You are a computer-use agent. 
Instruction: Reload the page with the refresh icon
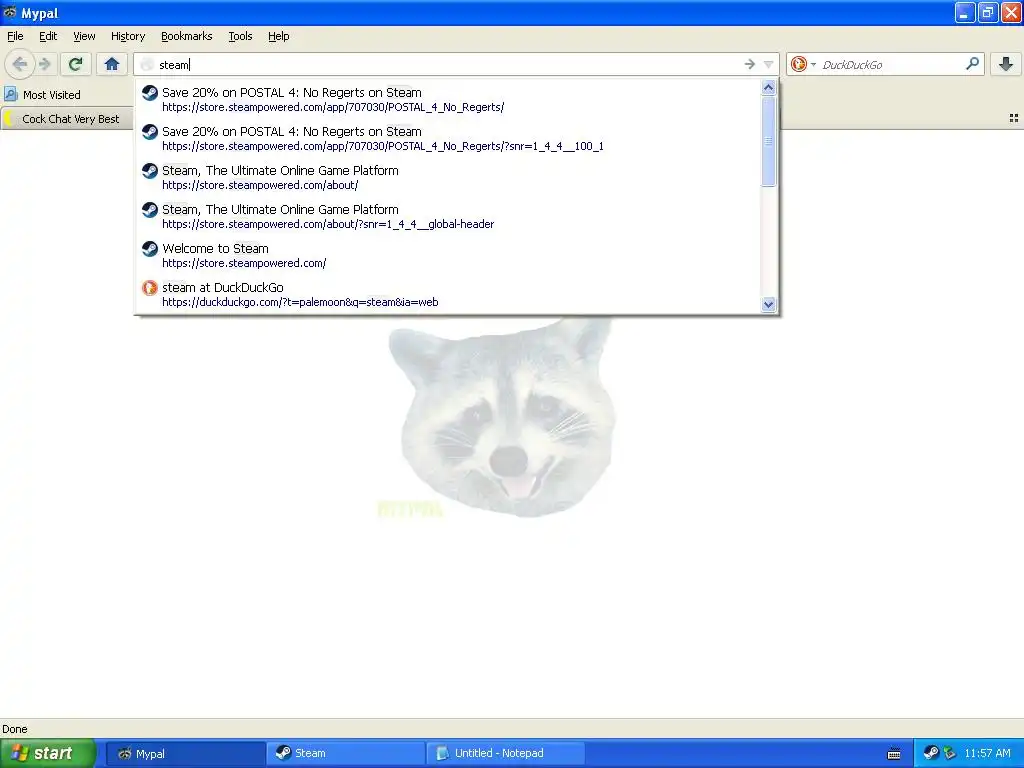(76, 64)
